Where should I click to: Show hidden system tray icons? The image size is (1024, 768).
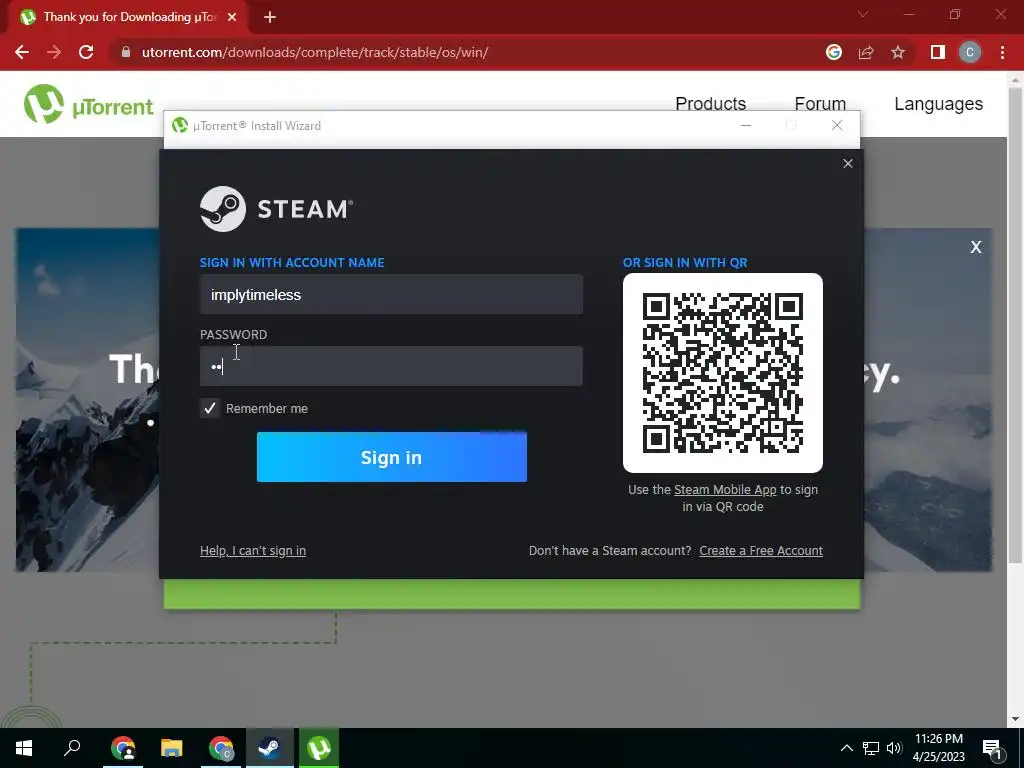tap(846, 748)
